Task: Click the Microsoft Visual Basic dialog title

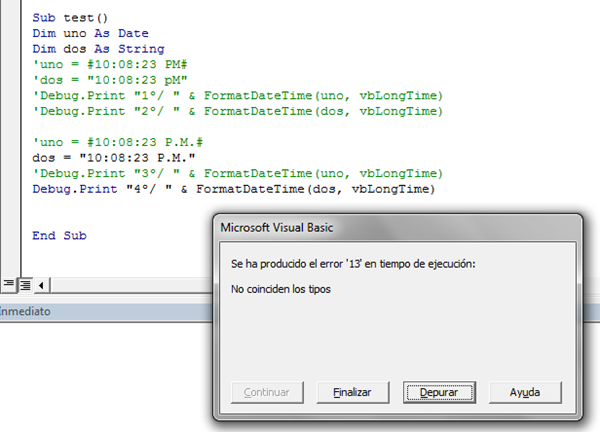Action: (276, 228)
